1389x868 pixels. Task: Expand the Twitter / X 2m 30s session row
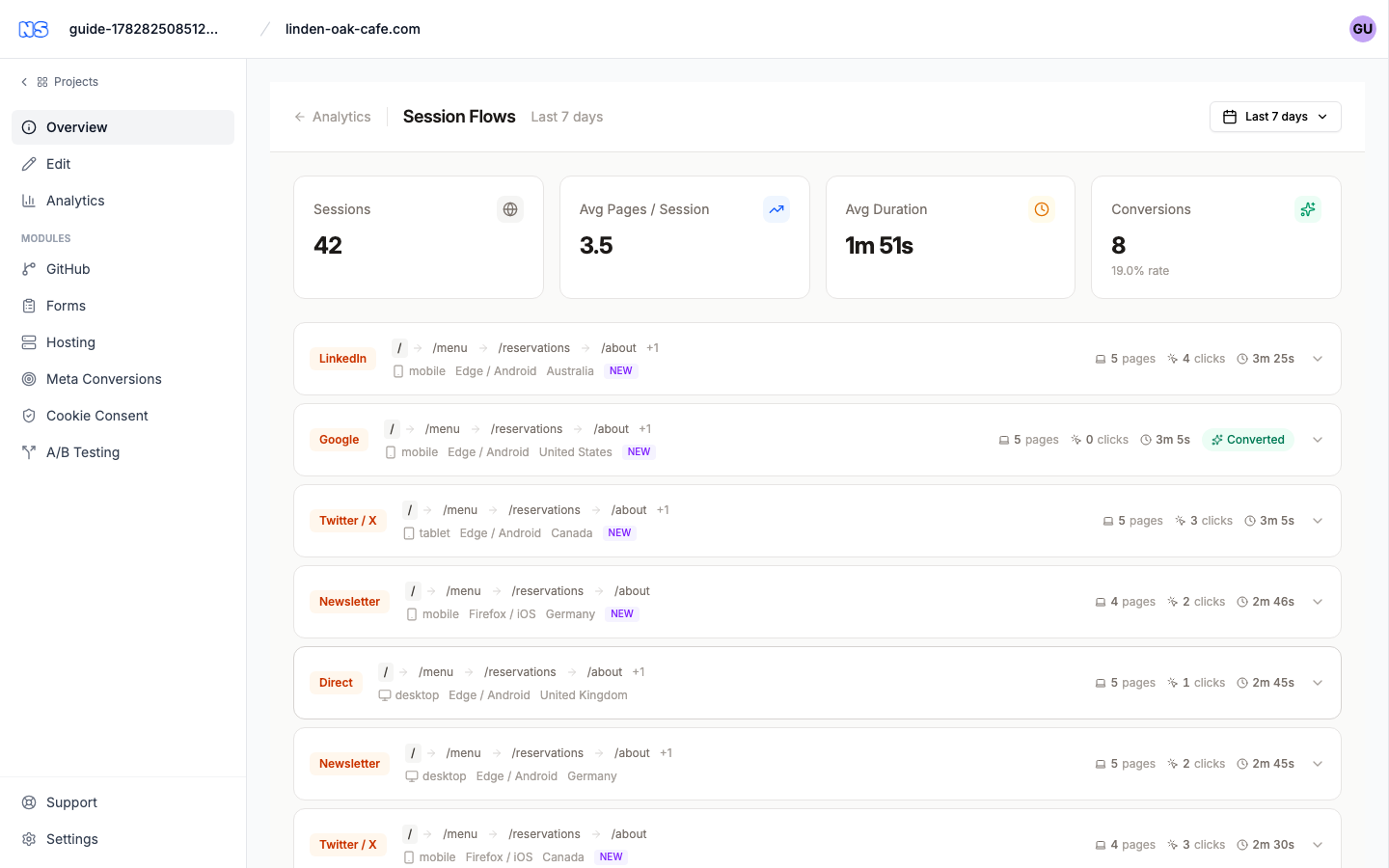[x=1318, y=845]
